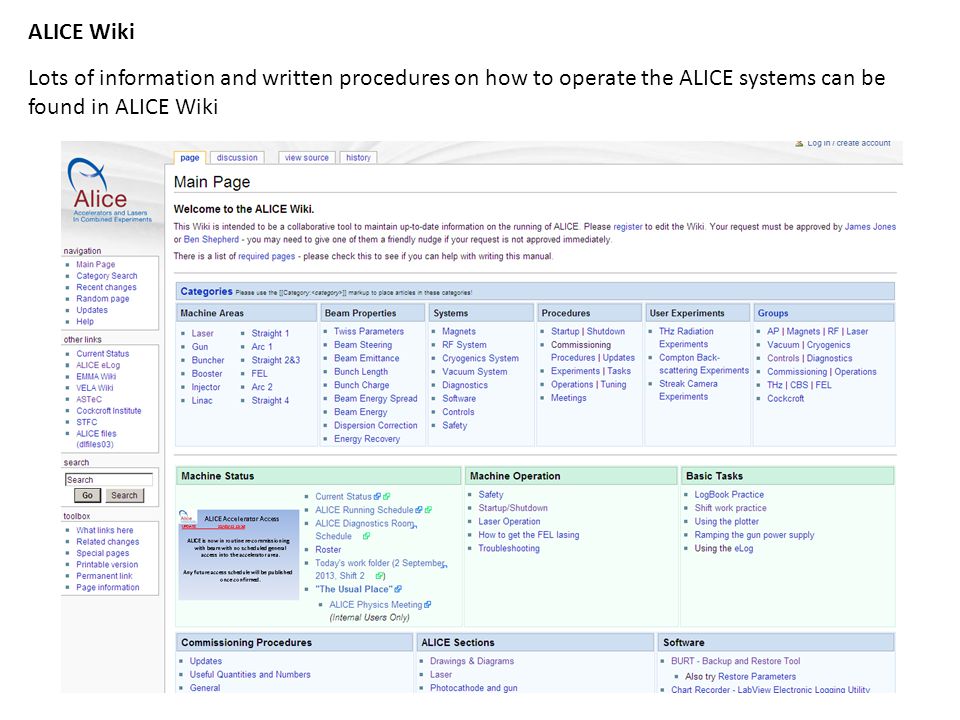Open Page information link
Image resolution: width=960 pixels, height=720 pixels.
(107, 587)
